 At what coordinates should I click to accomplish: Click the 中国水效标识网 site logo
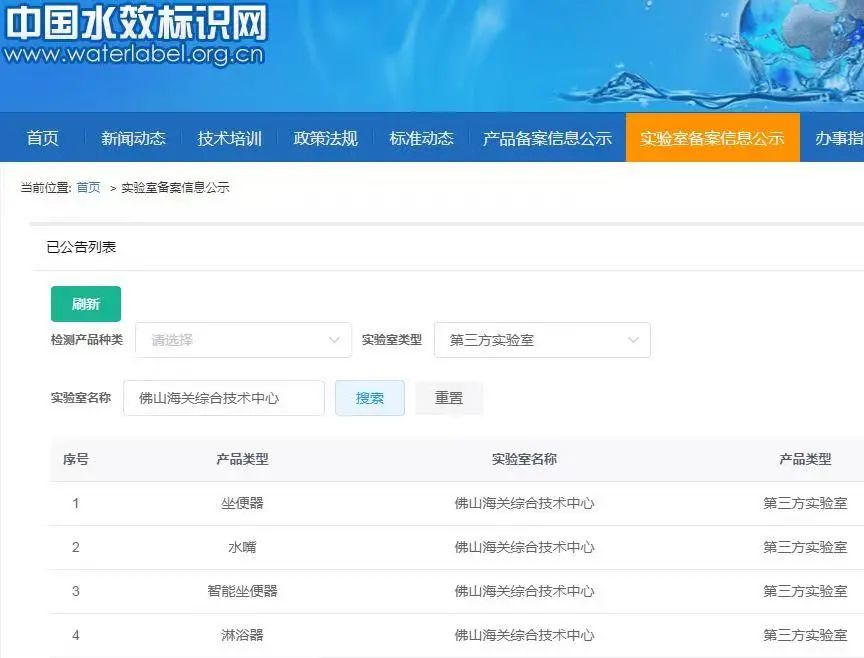coord(136,23)
